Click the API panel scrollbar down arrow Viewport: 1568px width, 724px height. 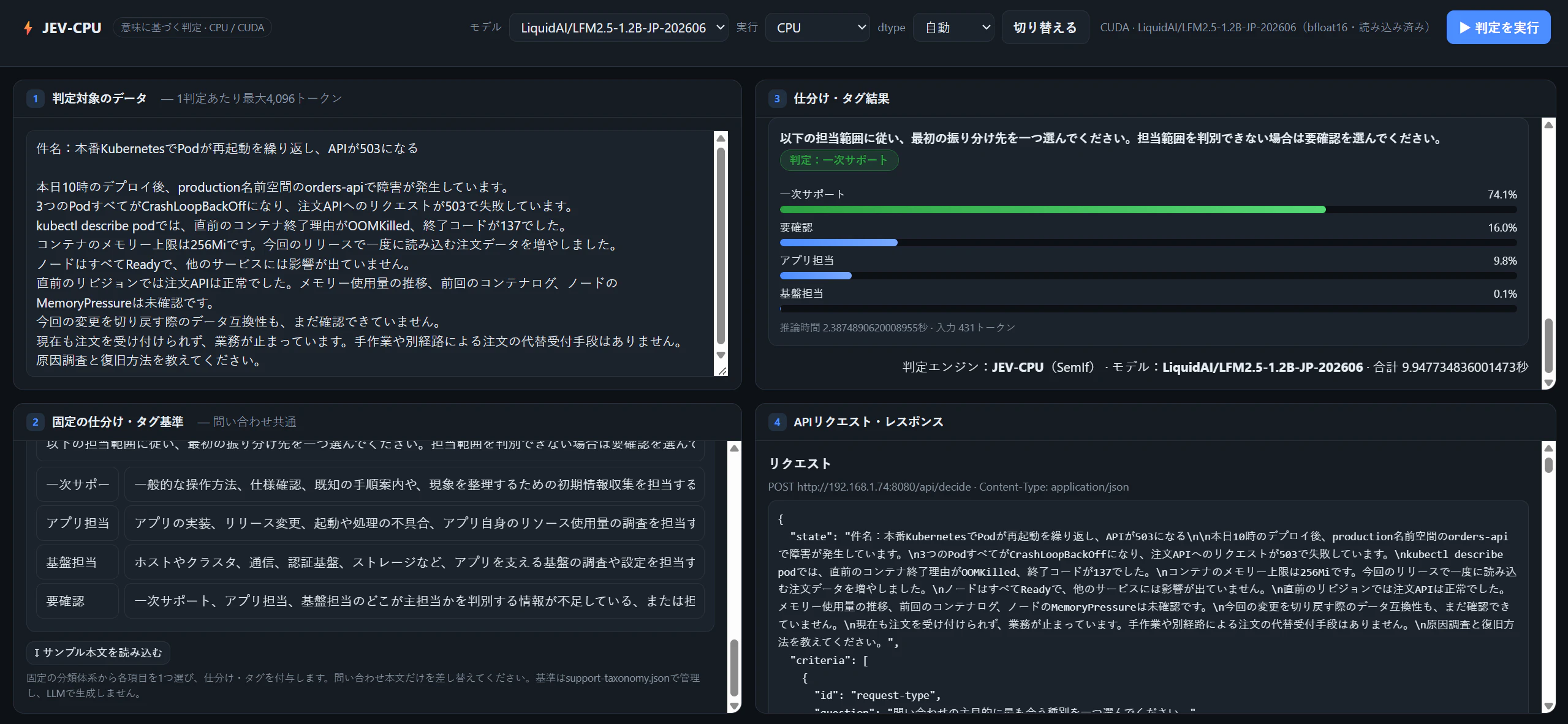click(1548, 706)
